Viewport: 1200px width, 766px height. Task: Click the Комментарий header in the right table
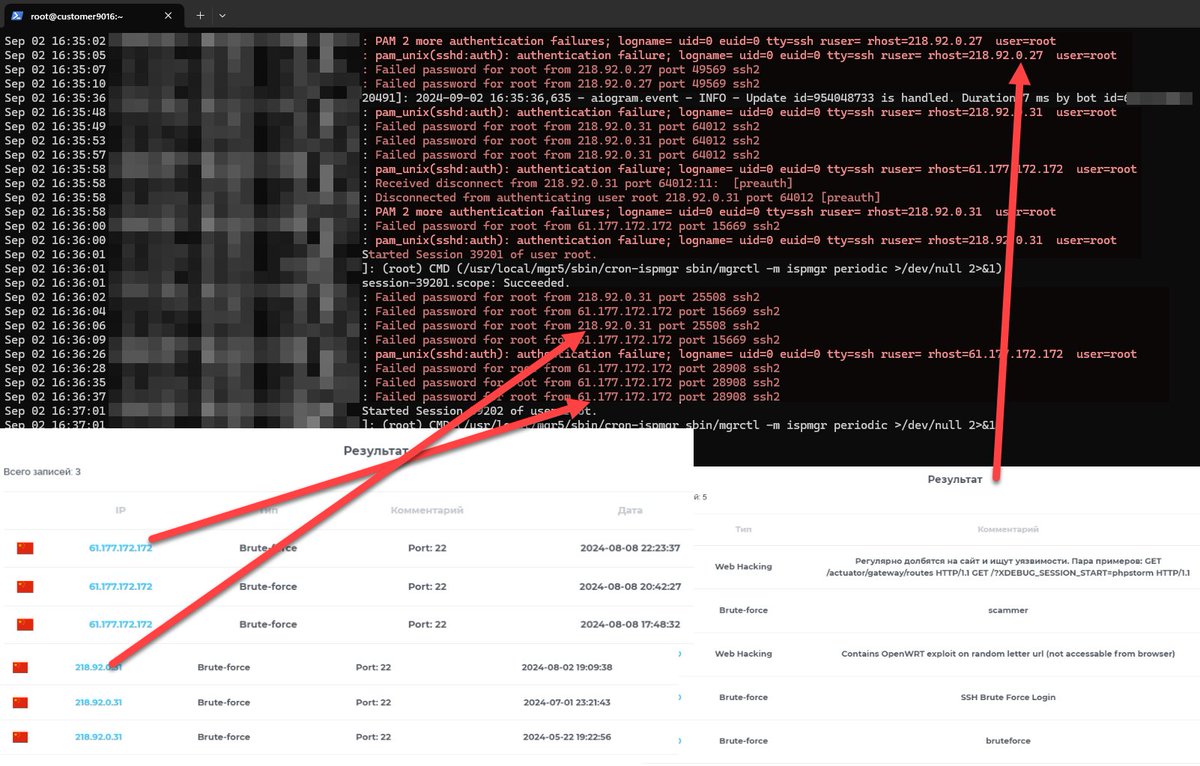click(x=1008, y=529)
